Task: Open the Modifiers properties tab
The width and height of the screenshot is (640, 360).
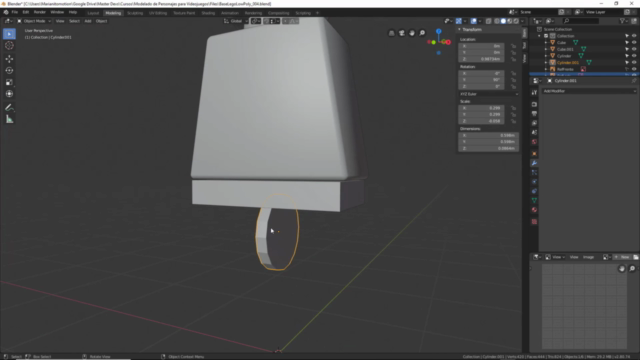Action: click(x=534, y=163)
